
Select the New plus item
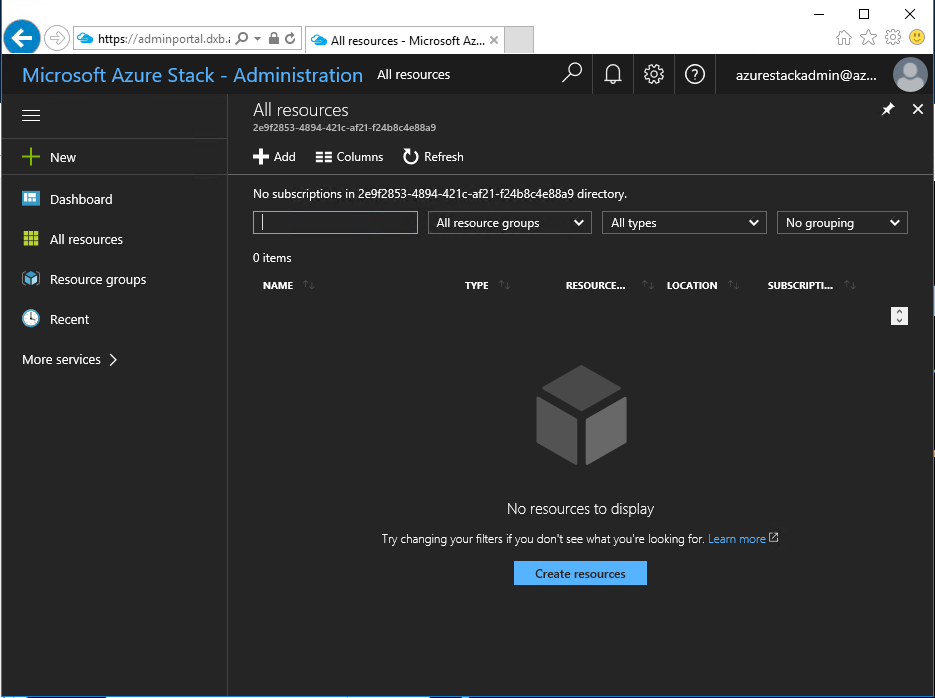[x=49, y=157]
